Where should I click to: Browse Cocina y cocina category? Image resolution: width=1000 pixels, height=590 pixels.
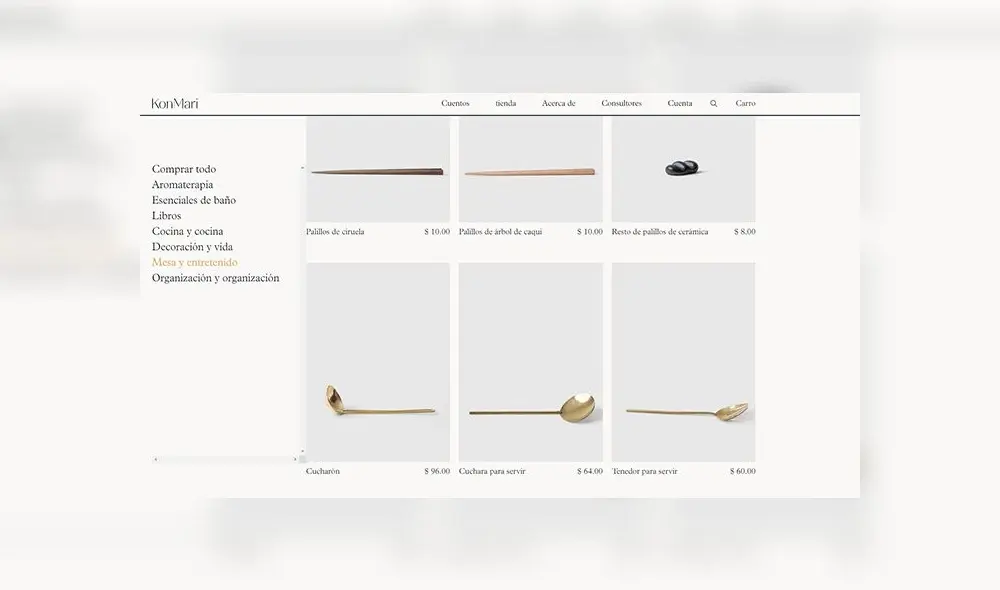point(187,231)
